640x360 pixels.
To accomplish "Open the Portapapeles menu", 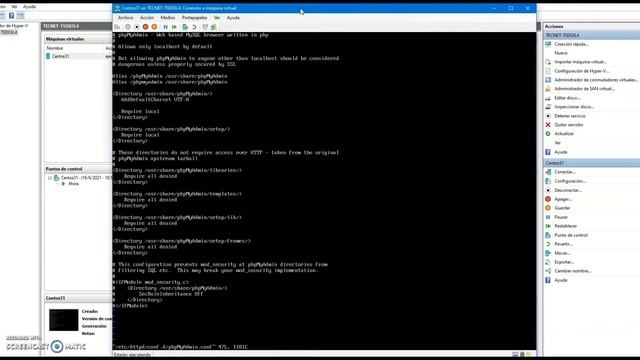I will 194,18.
